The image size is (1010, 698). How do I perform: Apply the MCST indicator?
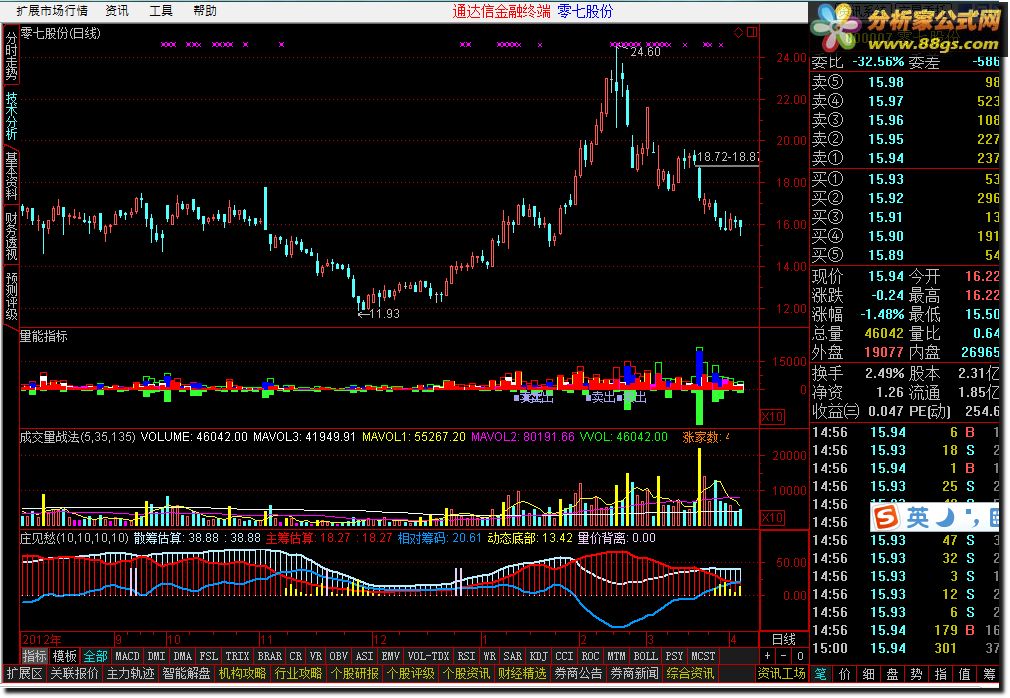pos(703,656)
